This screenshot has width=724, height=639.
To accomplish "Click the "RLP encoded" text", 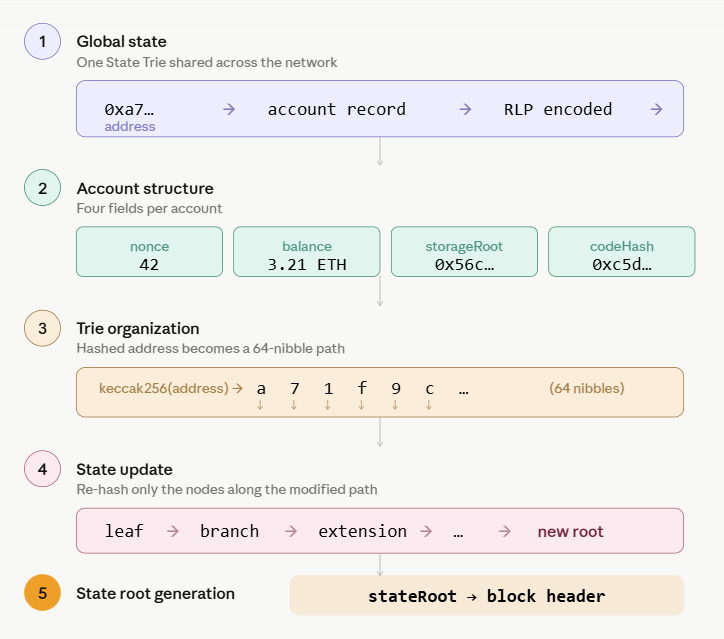I will pyautogui.click(x=558, y=109).
